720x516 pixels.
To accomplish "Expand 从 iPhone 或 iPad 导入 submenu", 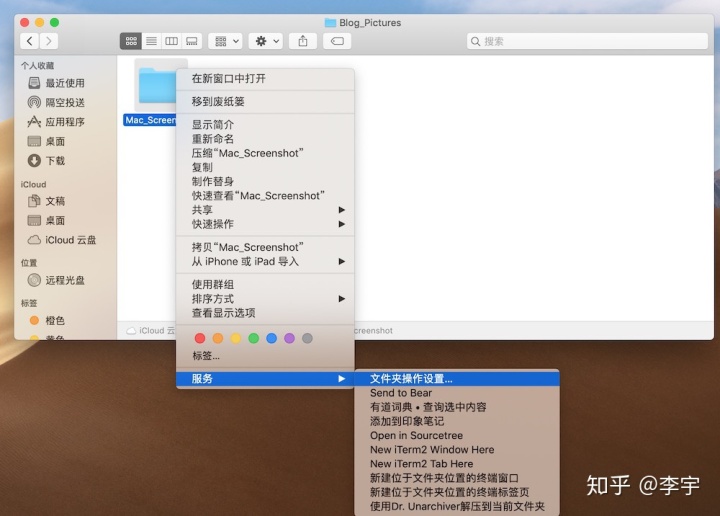I will point(265,261).
